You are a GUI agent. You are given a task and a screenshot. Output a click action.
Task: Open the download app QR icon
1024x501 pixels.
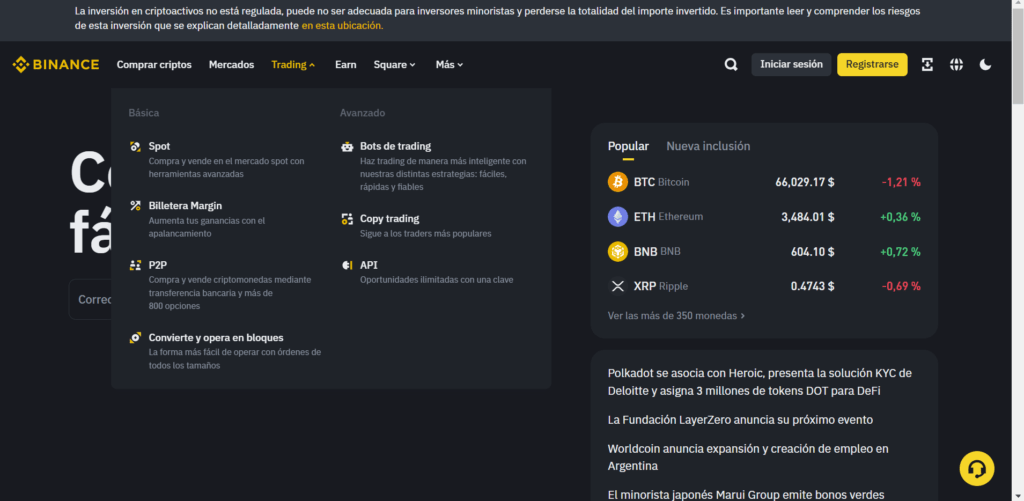pyautogui.click(x=927, y=65)
